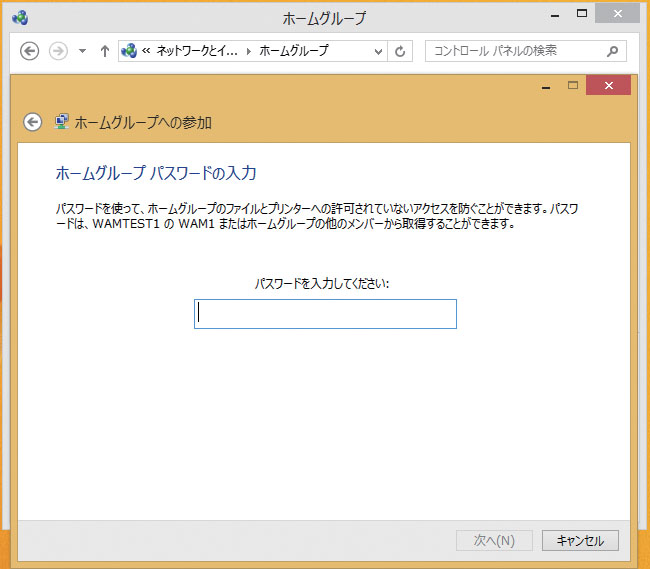Click the パスワードを入力してください label
Viewport: 650px width, 569px height.
click(322, 283)
